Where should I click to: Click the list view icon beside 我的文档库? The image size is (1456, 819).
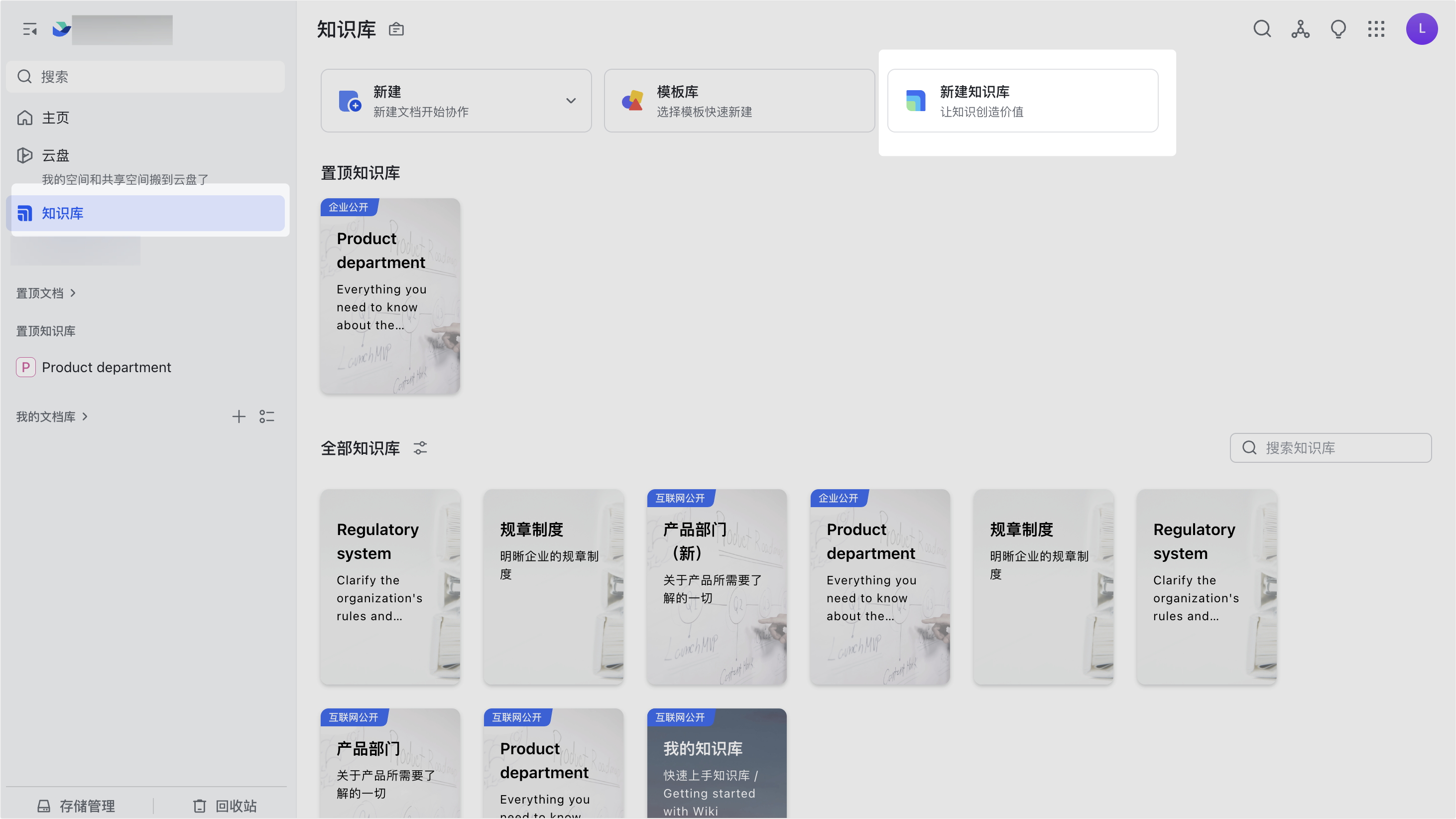point(267,417)
